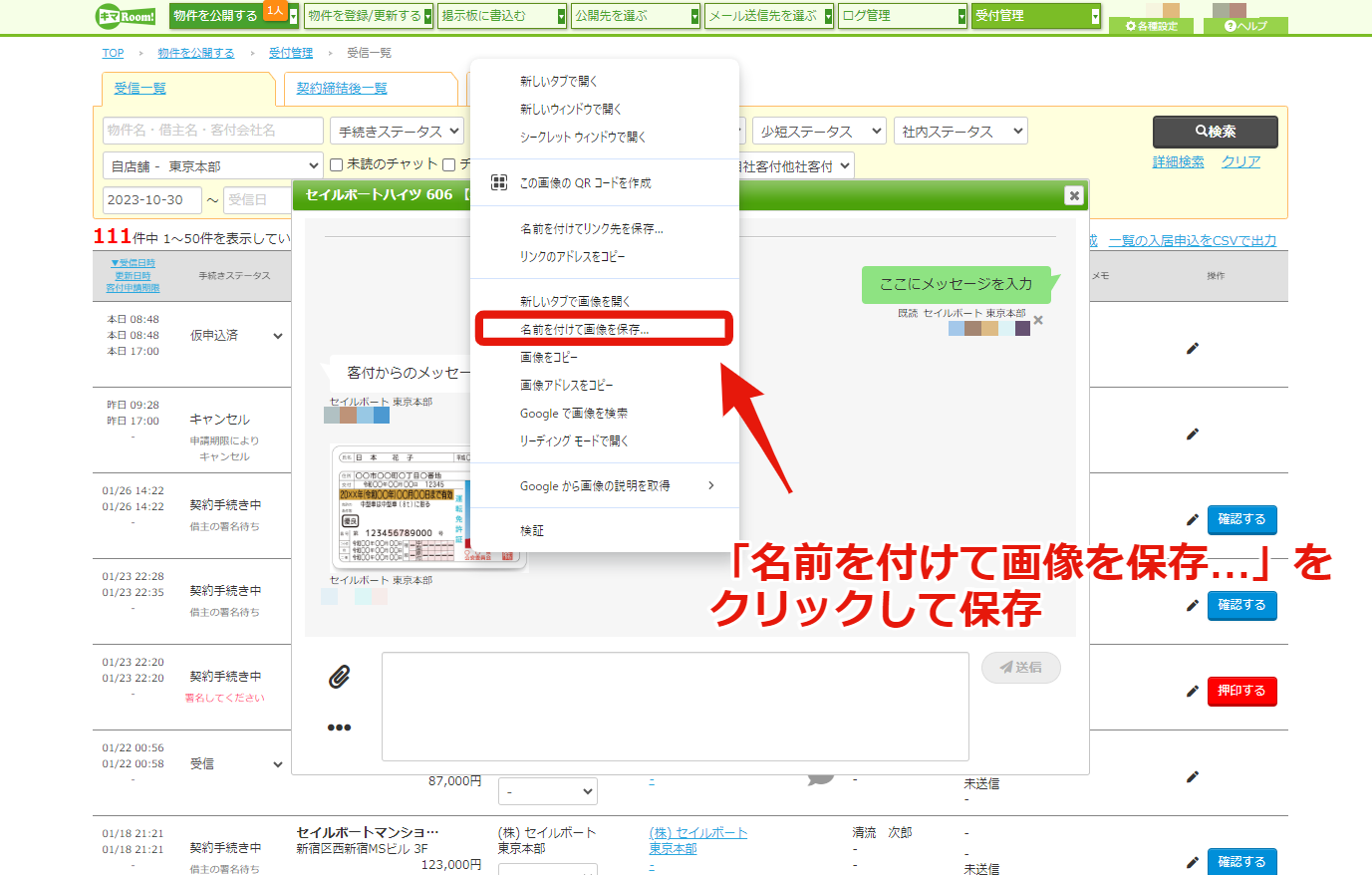Click the 2023-10-30 start date field
This screenshot has width=1372, height=875.
point(151,199)
